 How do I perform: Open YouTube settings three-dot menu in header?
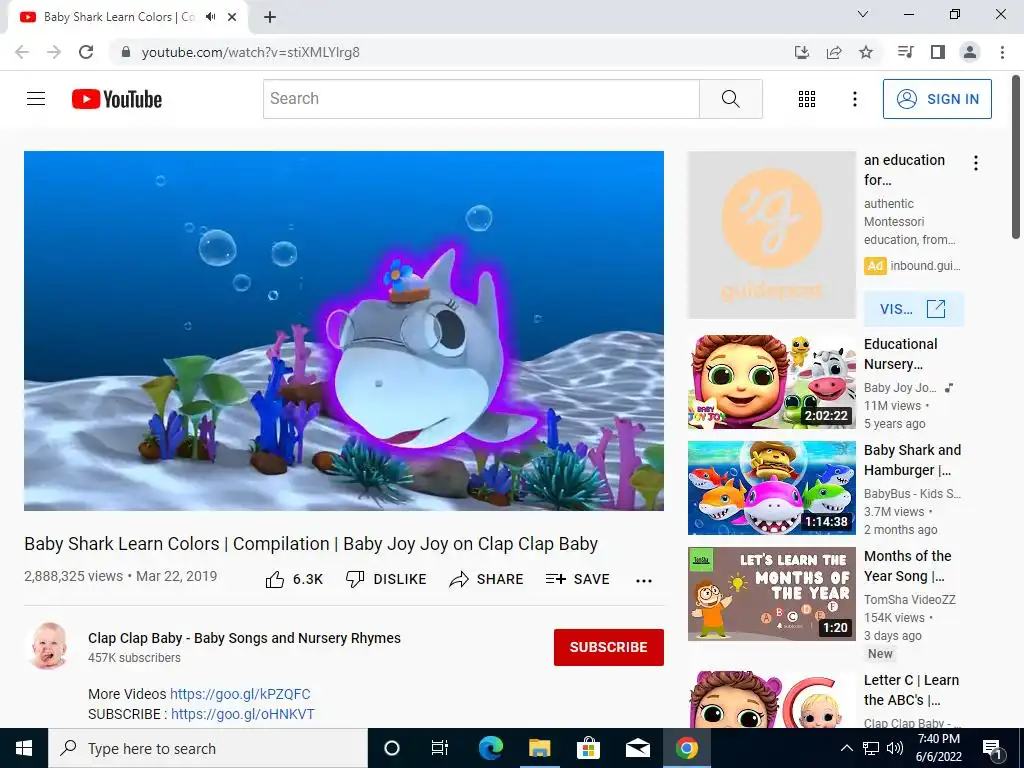tap(854, 99)
